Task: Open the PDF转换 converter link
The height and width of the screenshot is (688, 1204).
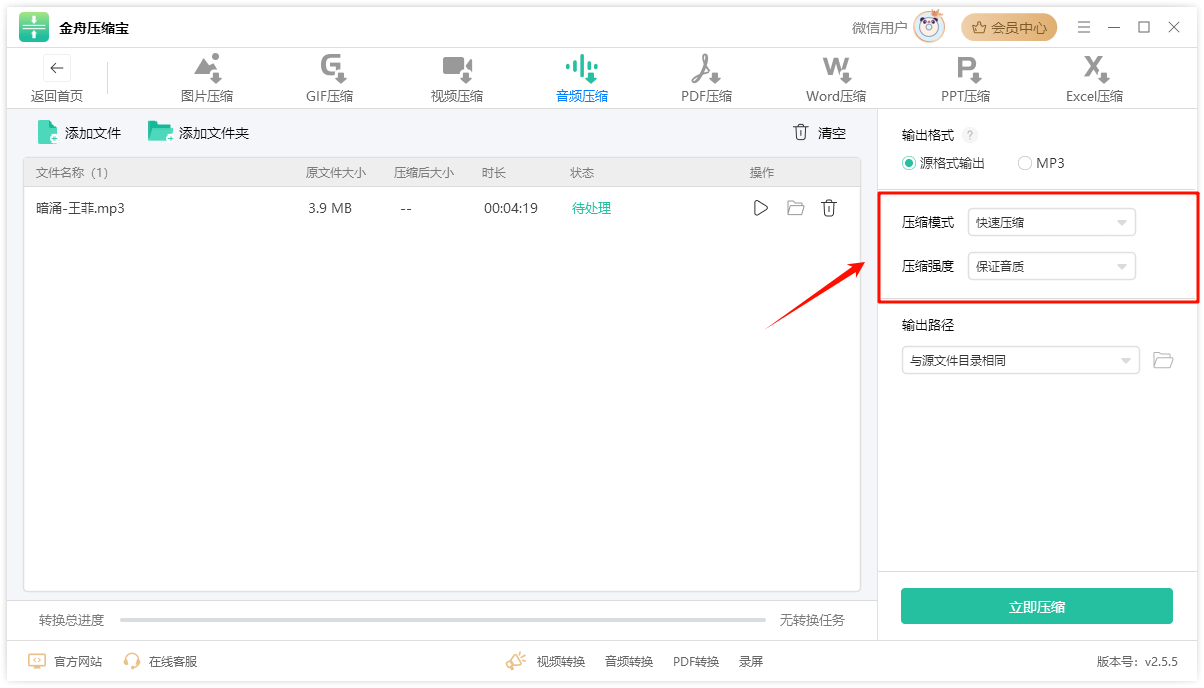Action: click(696, 661)
